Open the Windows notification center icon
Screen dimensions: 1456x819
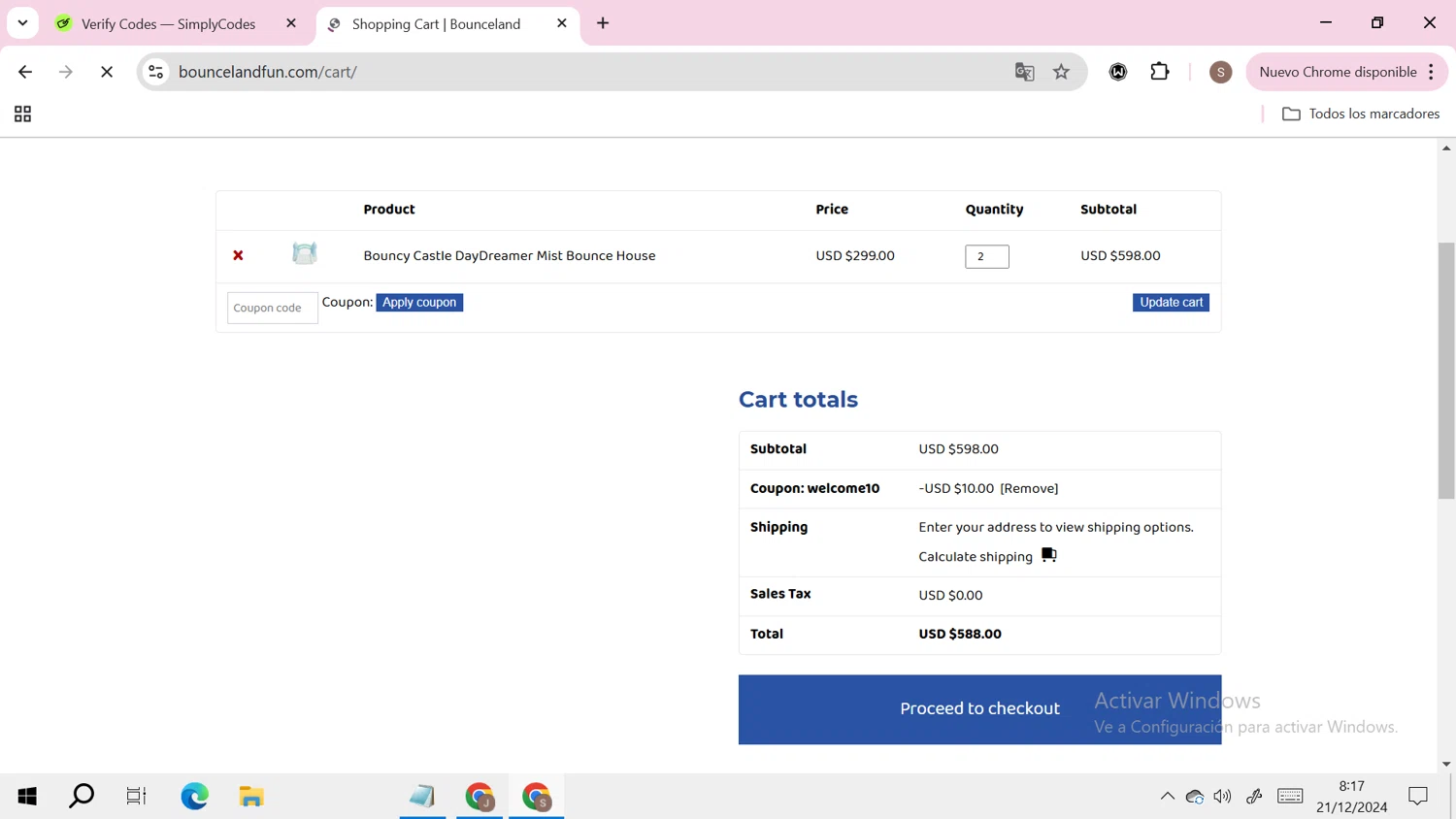click(1418, 797)
